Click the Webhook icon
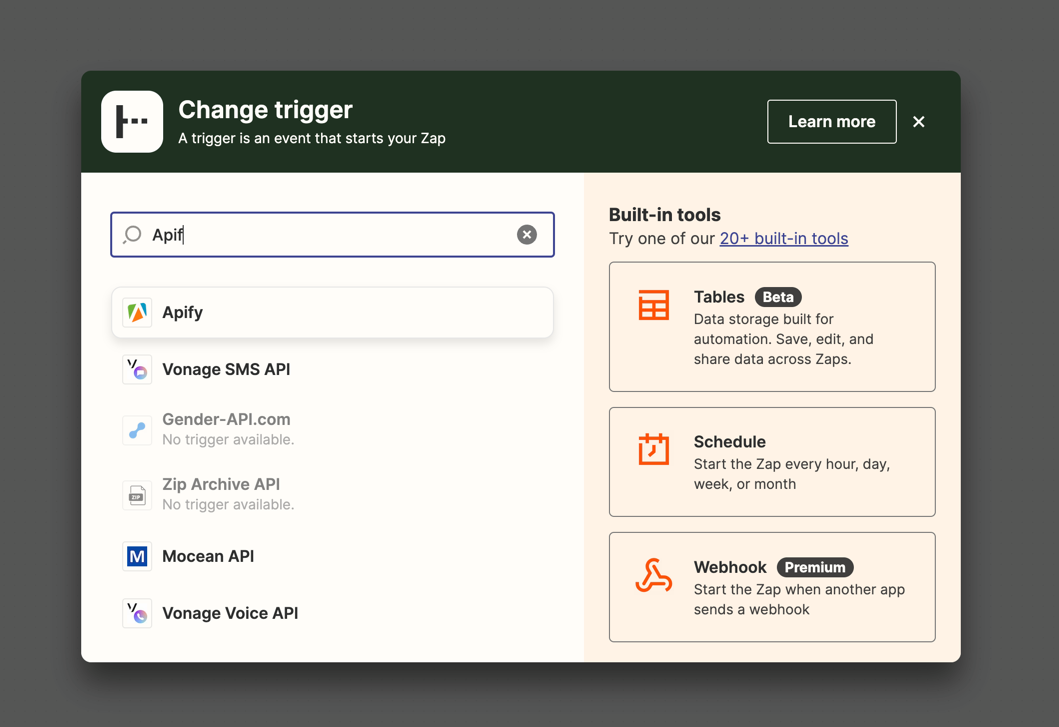This screenshot has width=1059, height=727. (x=654, y=577)
